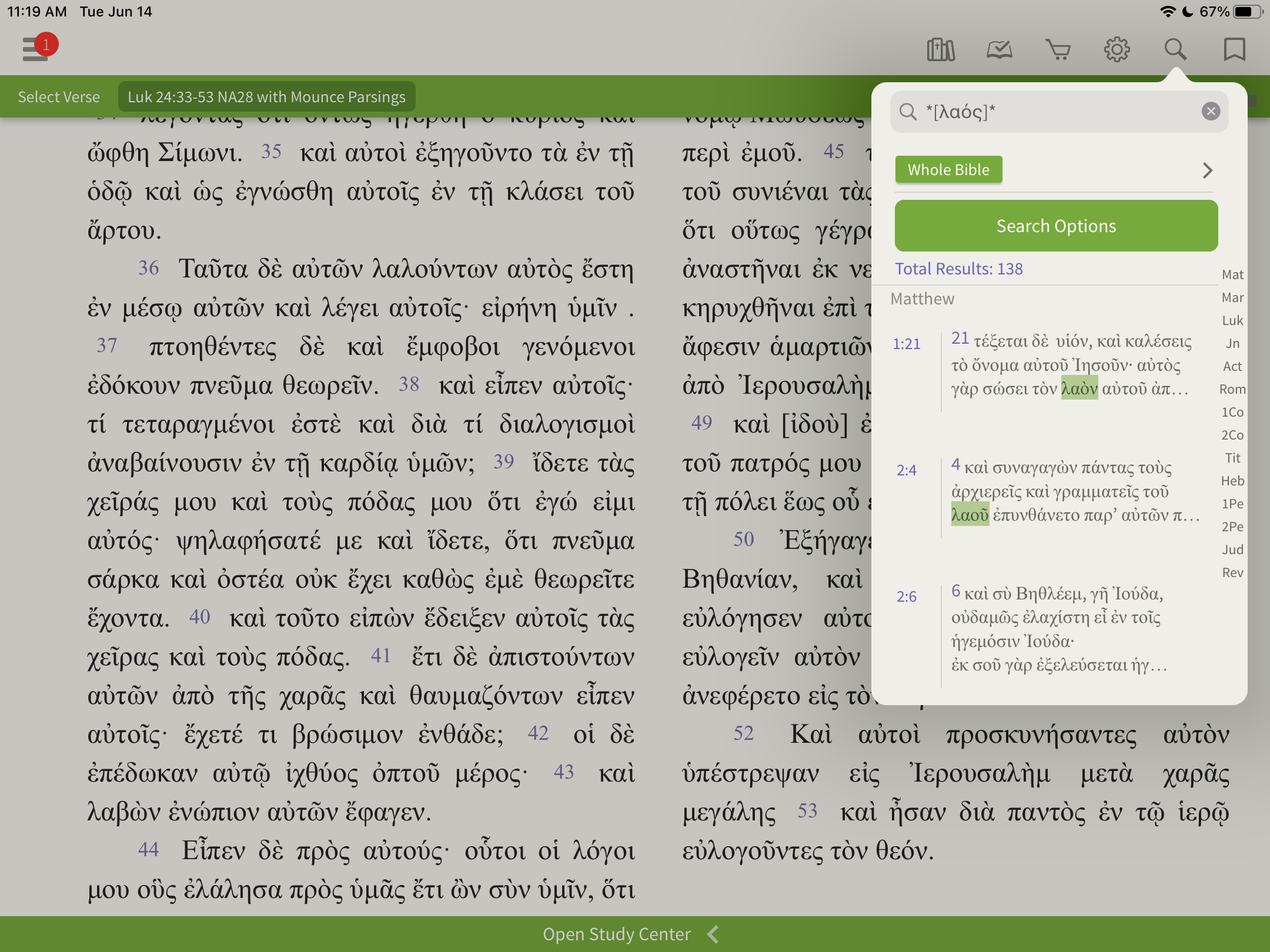Tap Do Not Disturb moon icon

point(1187,12)
